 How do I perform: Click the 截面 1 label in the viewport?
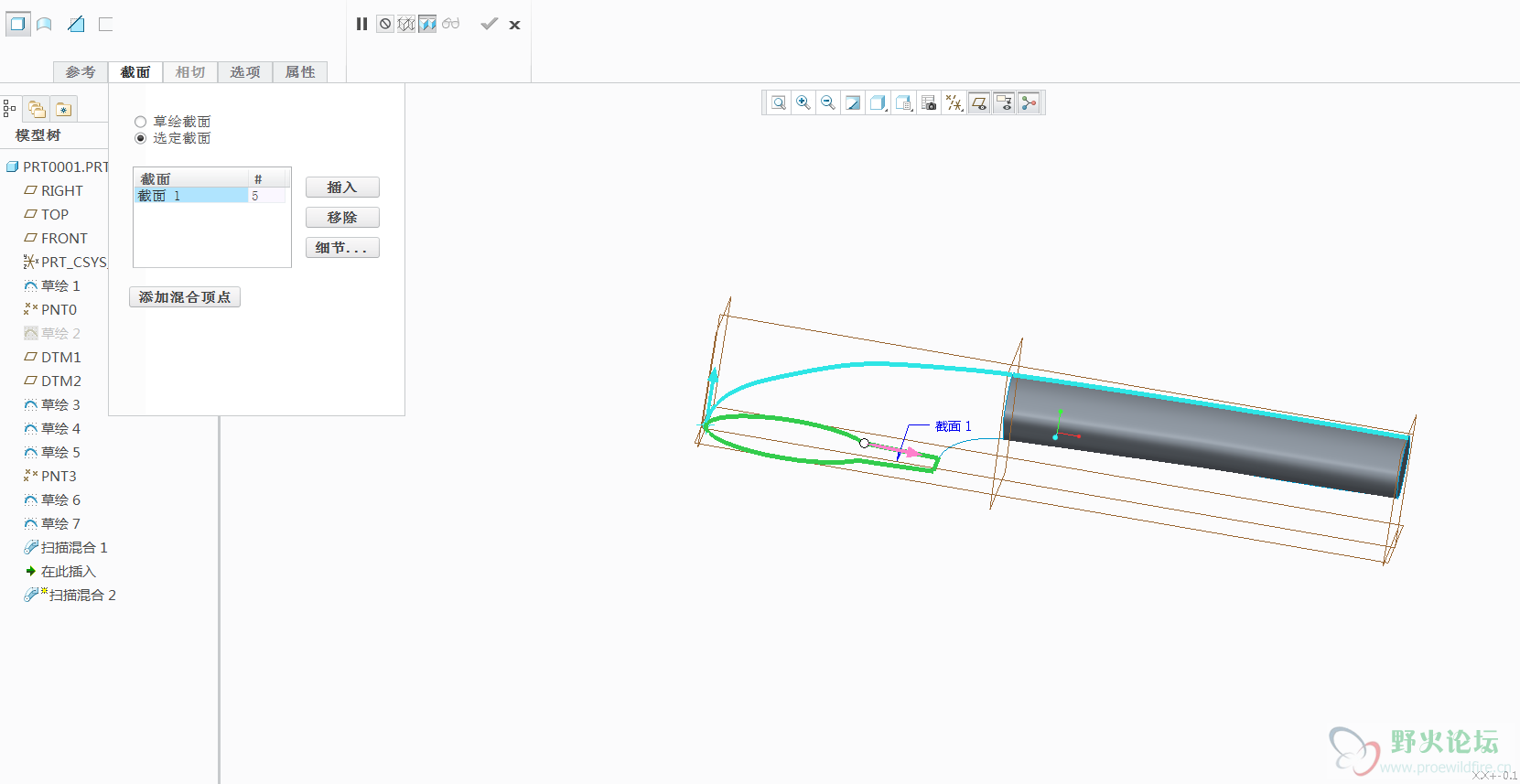(953, 426)
